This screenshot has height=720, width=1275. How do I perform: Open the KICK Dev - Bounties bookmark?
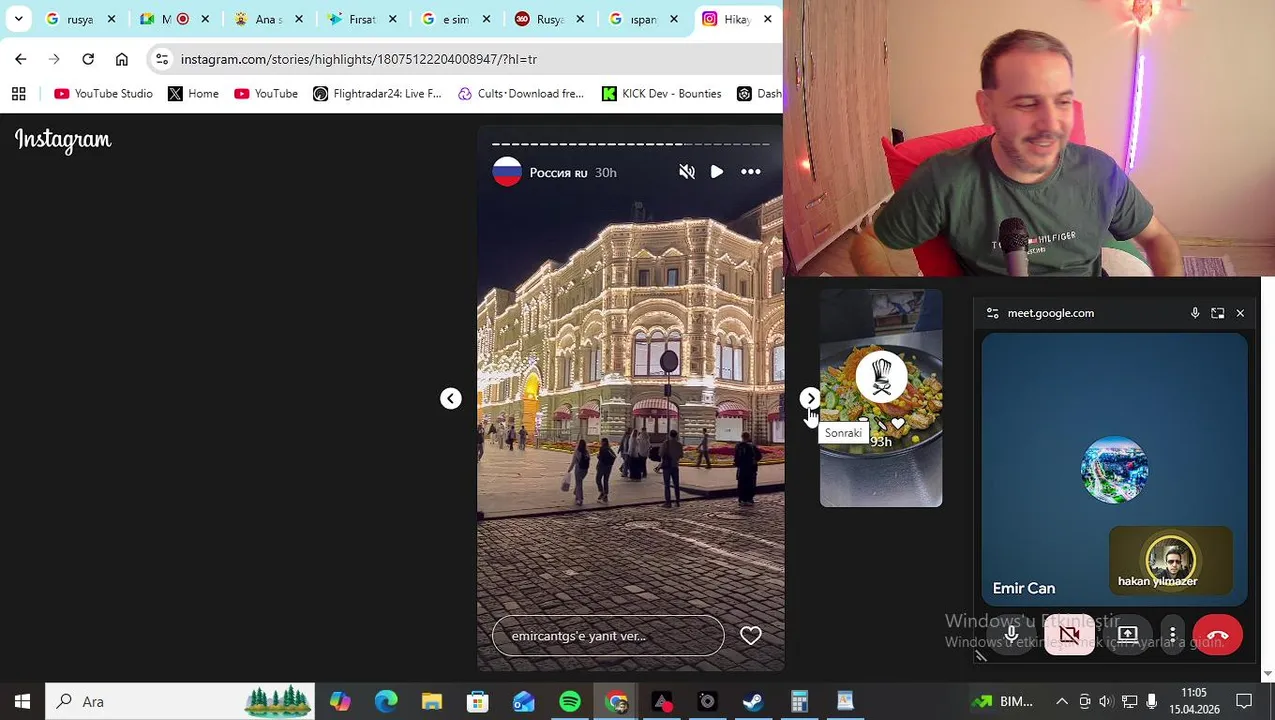tap(662, 94)
